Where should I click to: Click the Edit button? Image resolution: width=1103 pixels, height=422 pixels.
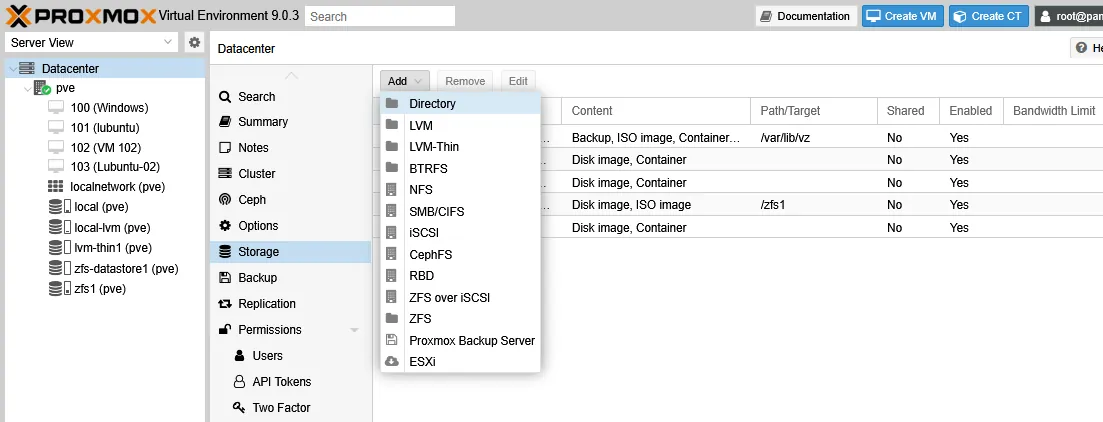(x=518, y=81)
